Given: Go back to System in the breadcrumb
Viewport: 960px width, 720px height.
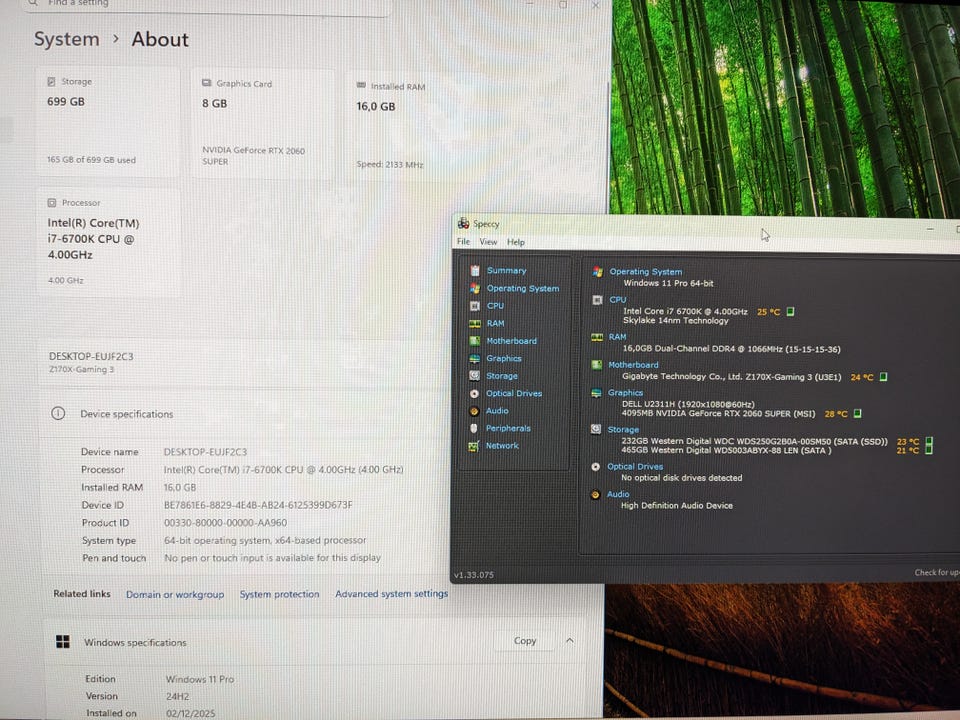Looking at the screenshot, I should click(66, 39).
